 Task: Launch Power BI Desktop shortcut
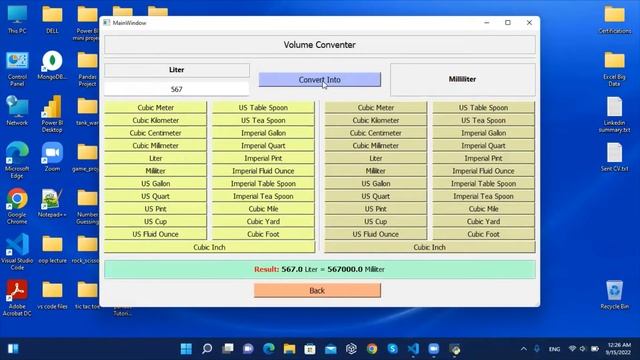tap(52, 114)
